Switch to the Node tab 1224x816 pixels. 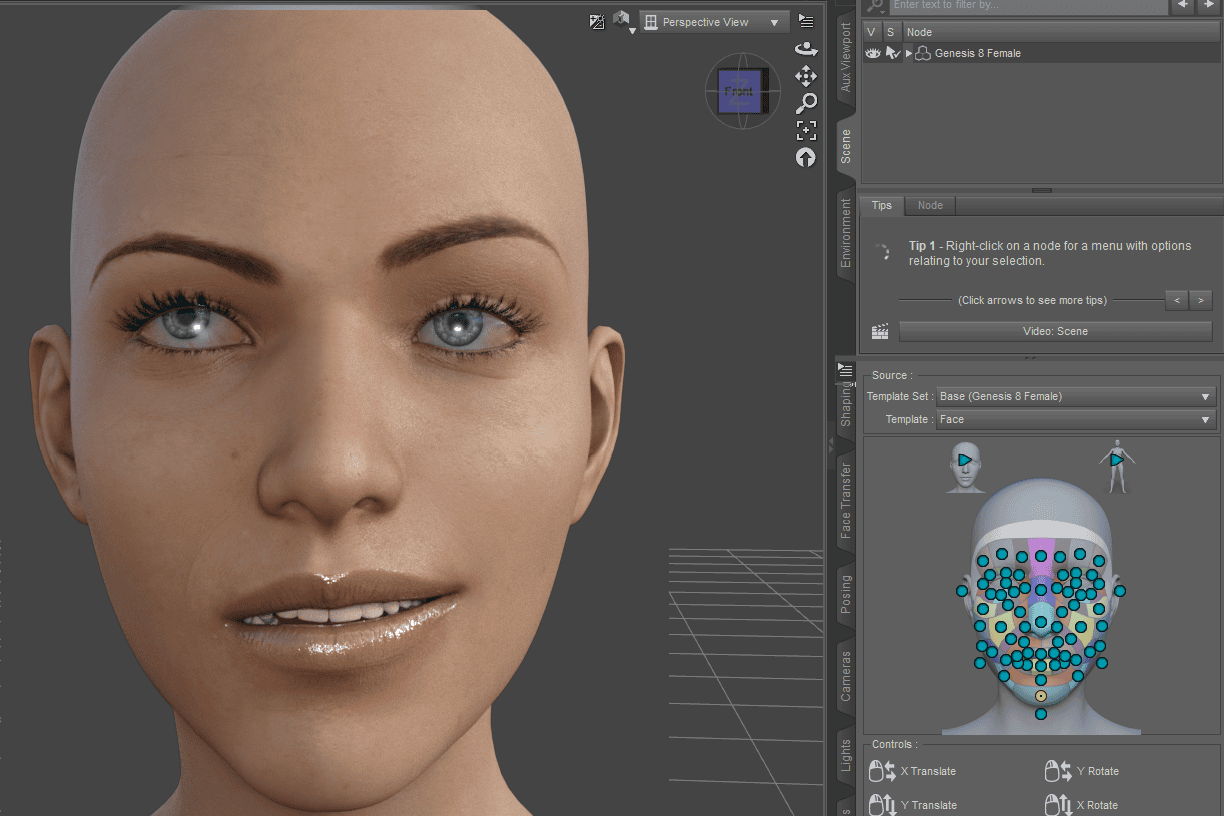(929, 205)
